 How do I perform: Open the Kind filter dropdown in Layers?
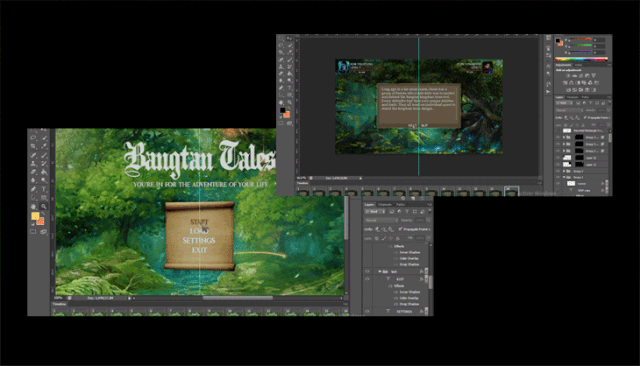375,211
